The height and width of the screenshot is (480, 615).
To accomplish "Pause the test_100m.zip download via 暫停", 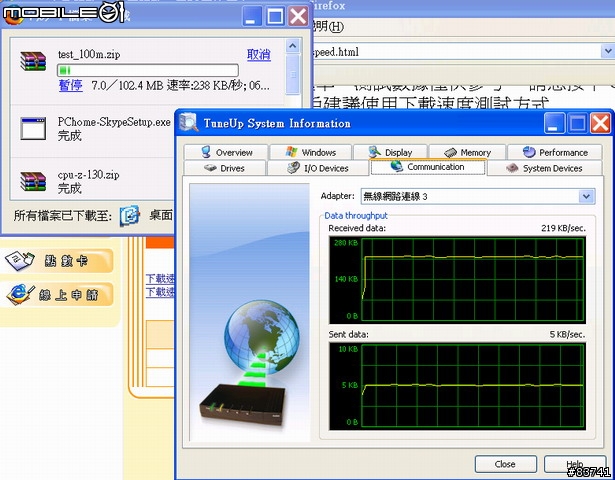I will point(71,85).
